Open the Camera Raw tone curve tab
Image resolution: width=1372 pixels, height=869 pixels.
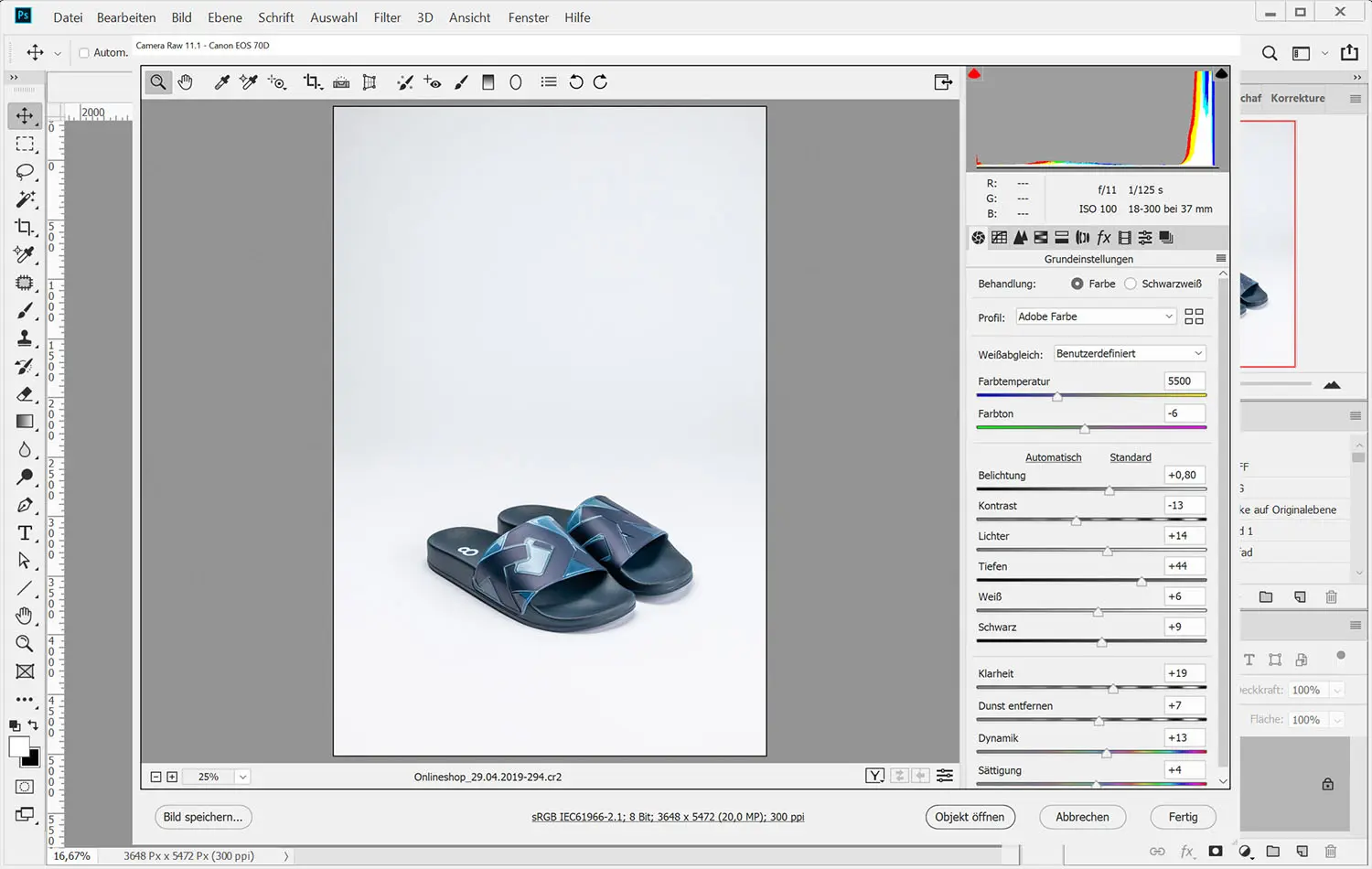999,238
